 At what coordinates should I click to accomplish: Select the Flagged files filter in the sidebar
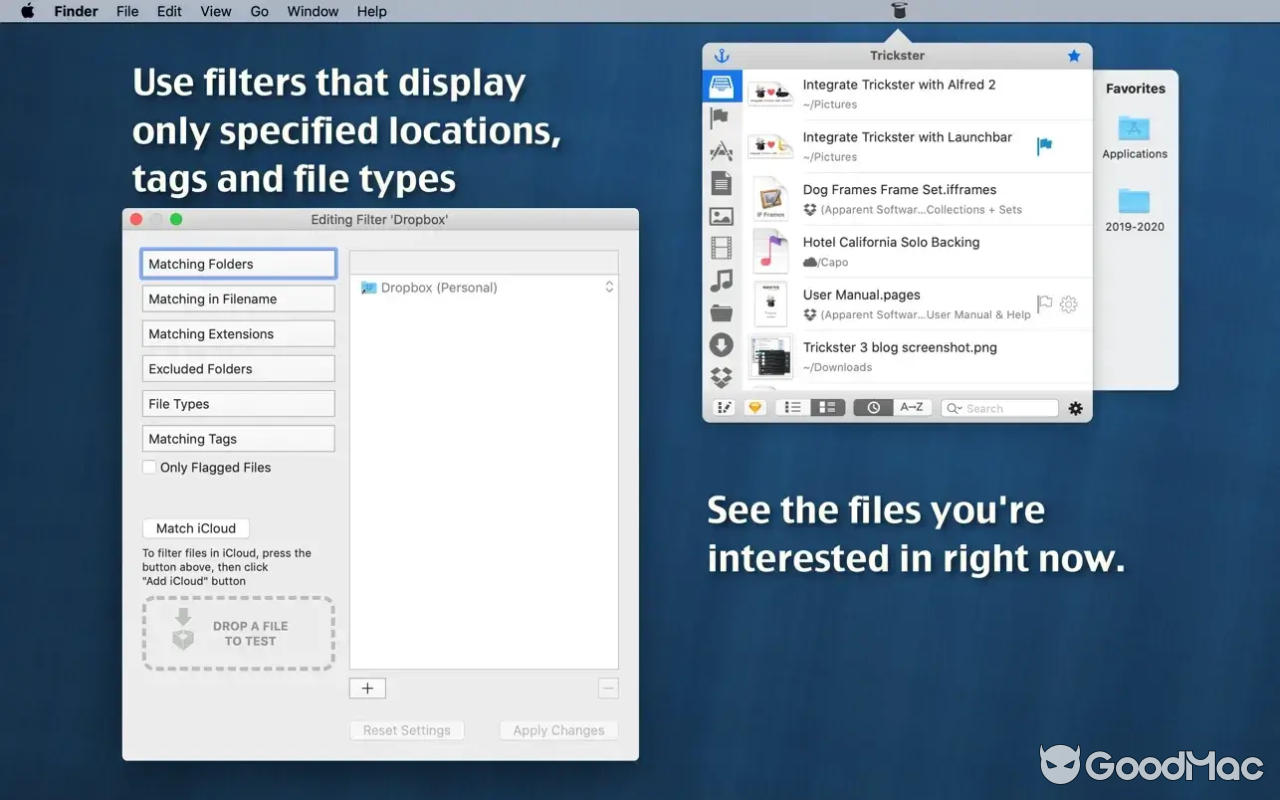(722, 117)
